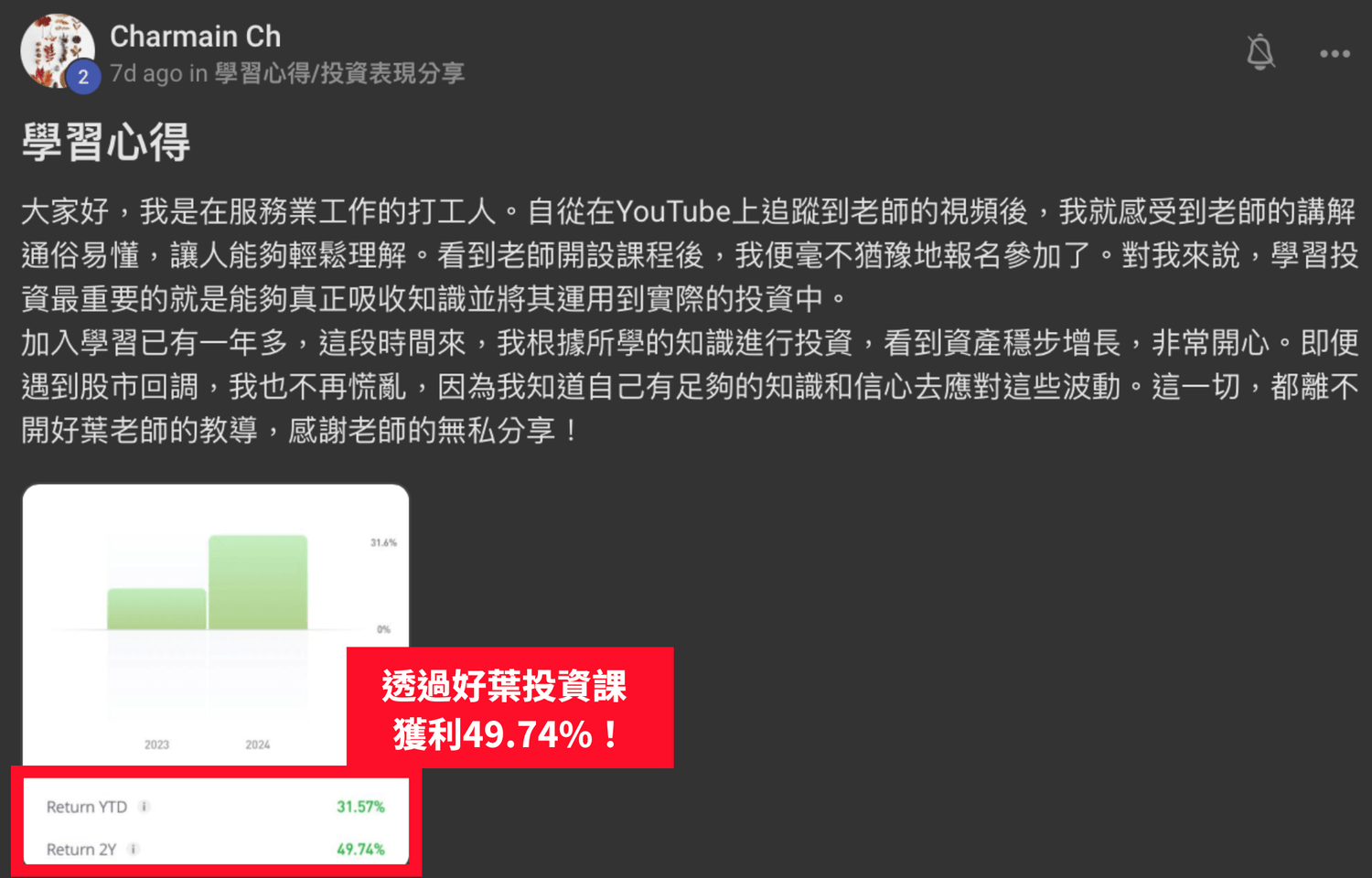
Task: Toggle the post notification bell icon
Action: point(1260,52)
